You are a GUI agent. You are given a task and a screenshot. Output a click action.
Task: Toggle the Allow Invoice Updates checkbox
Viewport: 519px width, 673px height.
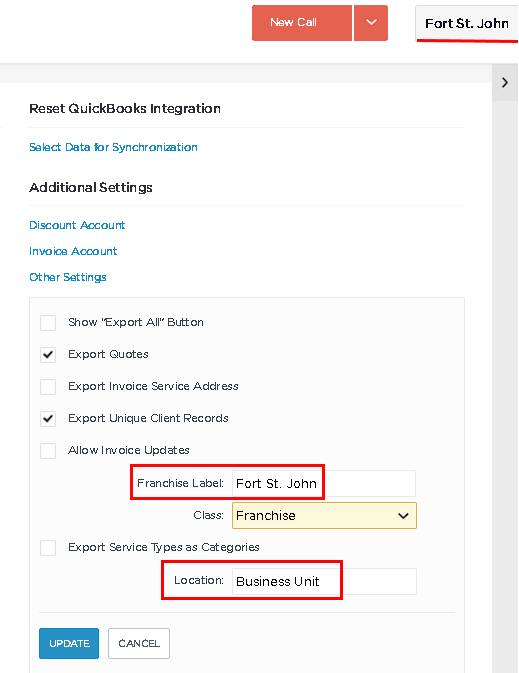tap(48, 451)
